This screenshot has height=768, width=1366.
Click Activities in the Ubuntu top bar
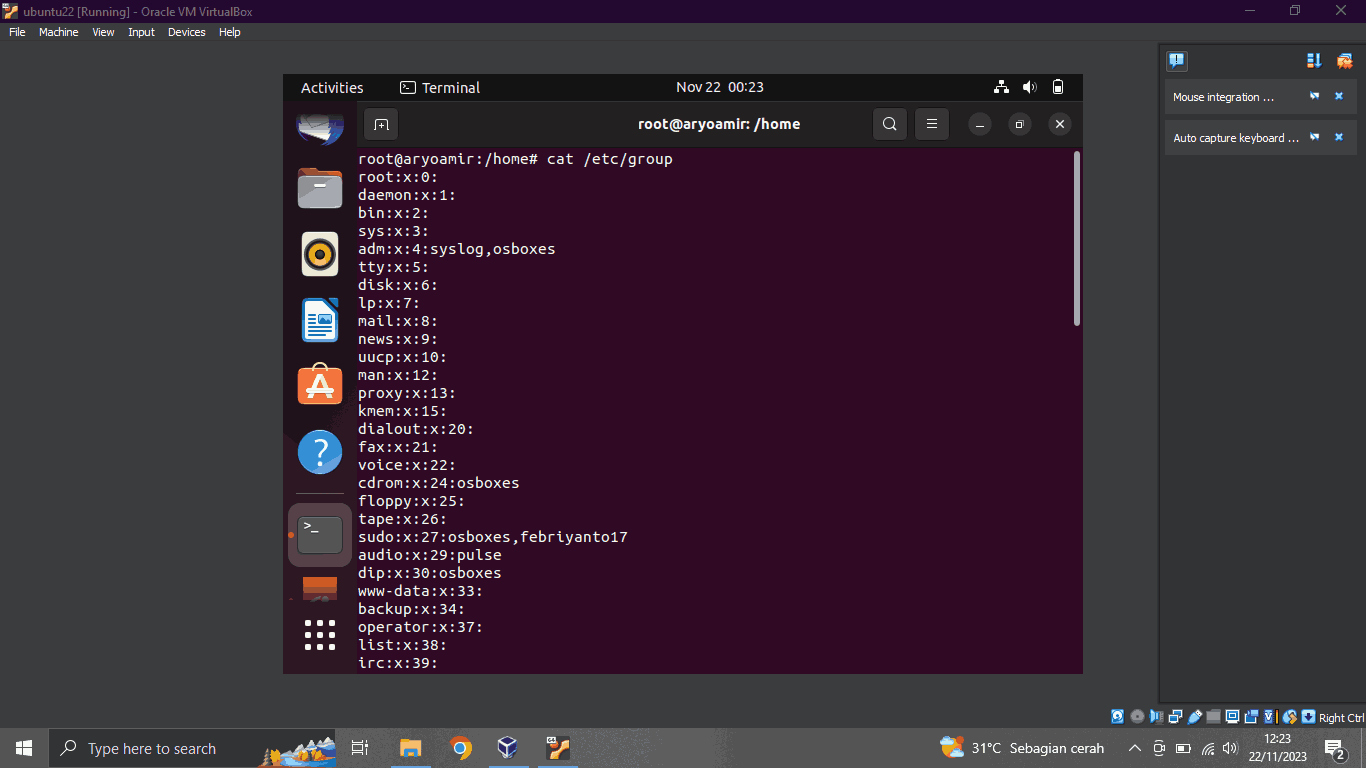(332, 87)
